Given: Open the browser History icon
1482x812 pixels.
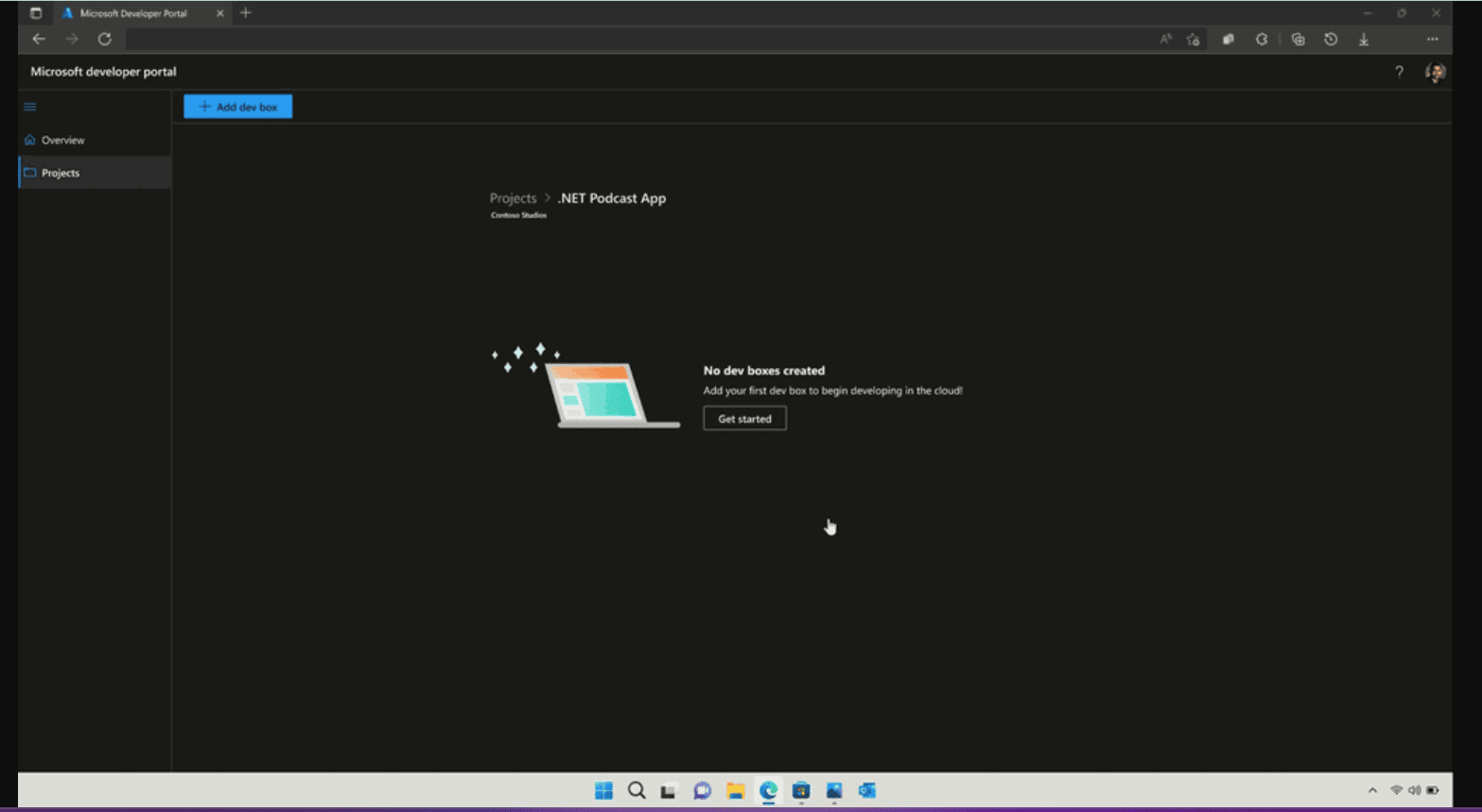Looking at the screenshot, I should [1331, 39].
